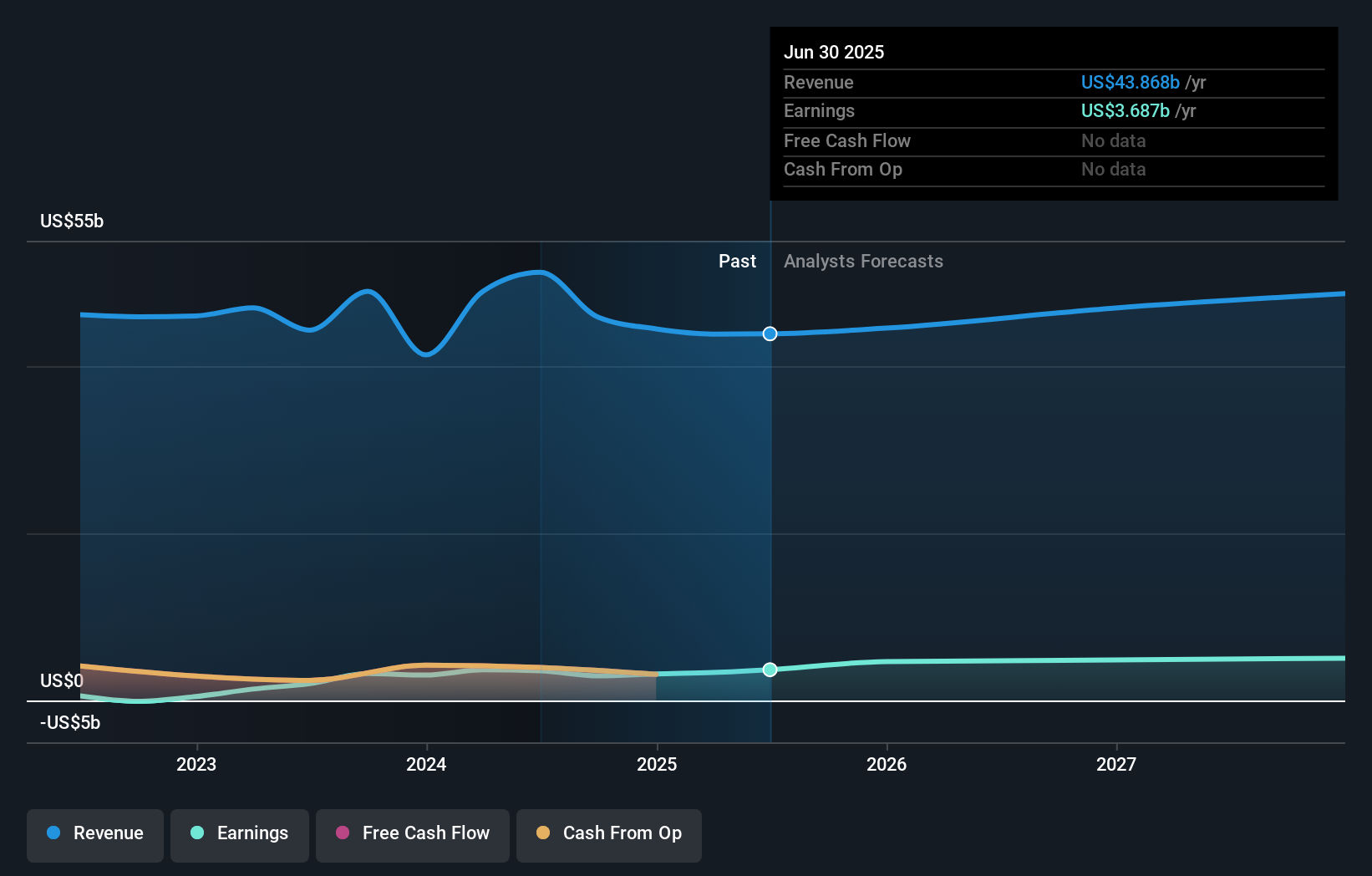This screenshot has height=876, width=1372.
Task: Click the teal Earnings legend dot
Action: click(x=197, y=833)
